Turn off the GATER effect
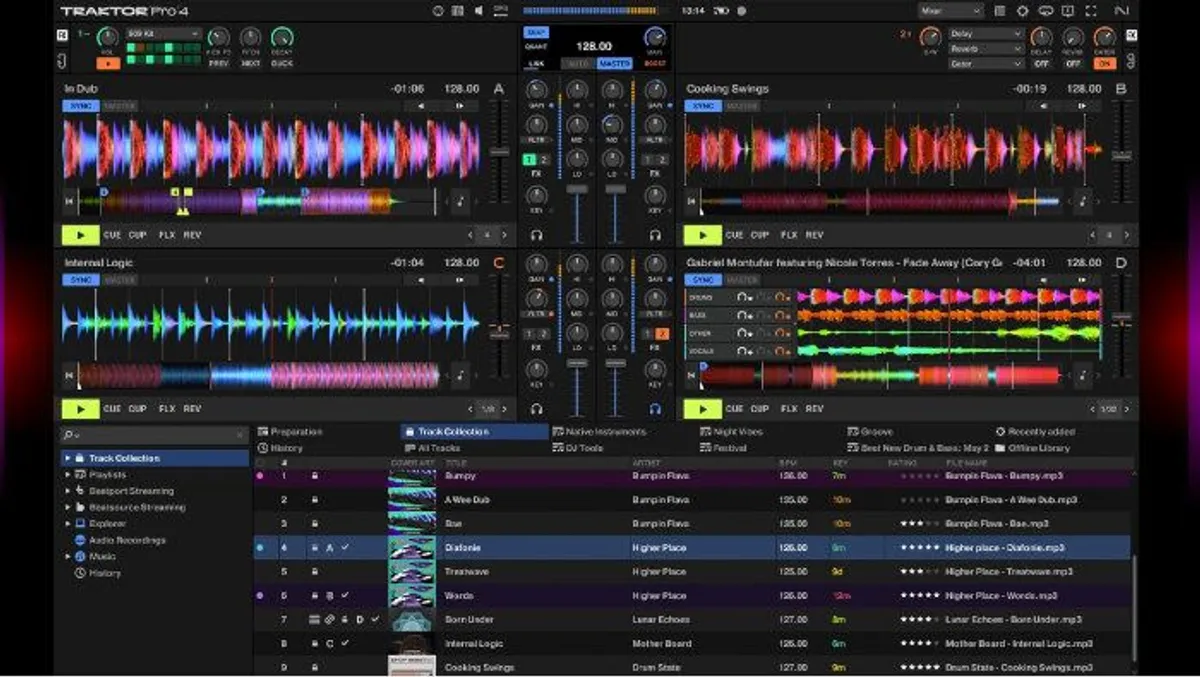Image resolution: width=1200 pixels, height=677 pixels. tap(1105, 63)
